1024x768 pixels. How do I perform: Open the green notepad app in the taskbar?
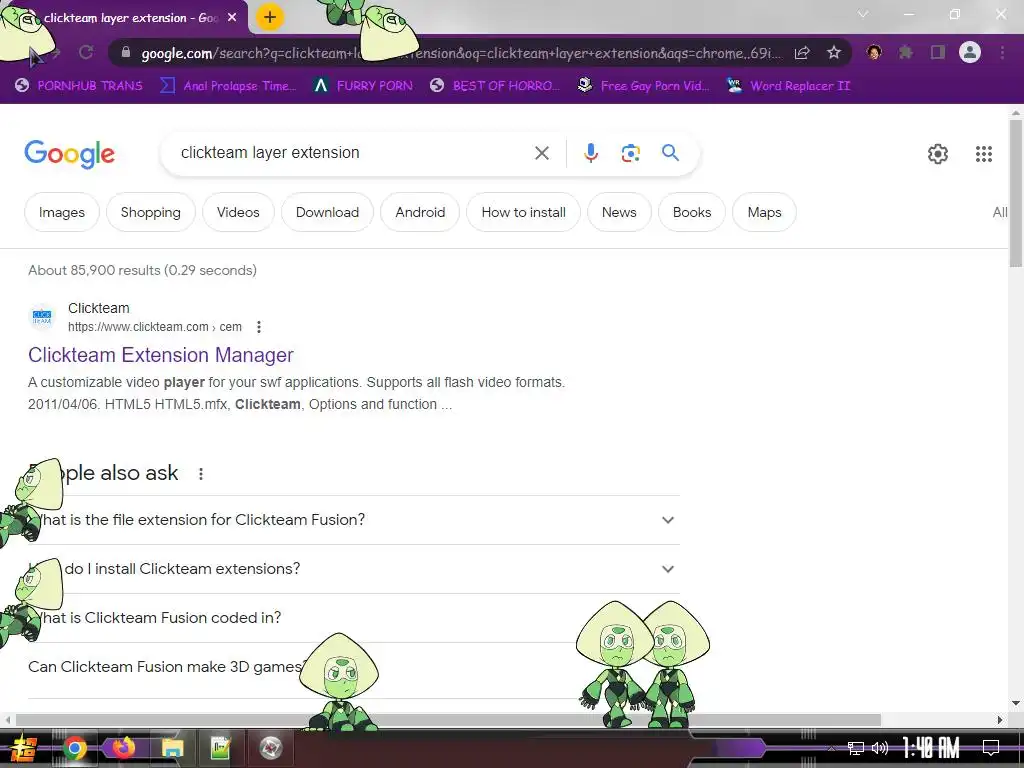point(221,748)
